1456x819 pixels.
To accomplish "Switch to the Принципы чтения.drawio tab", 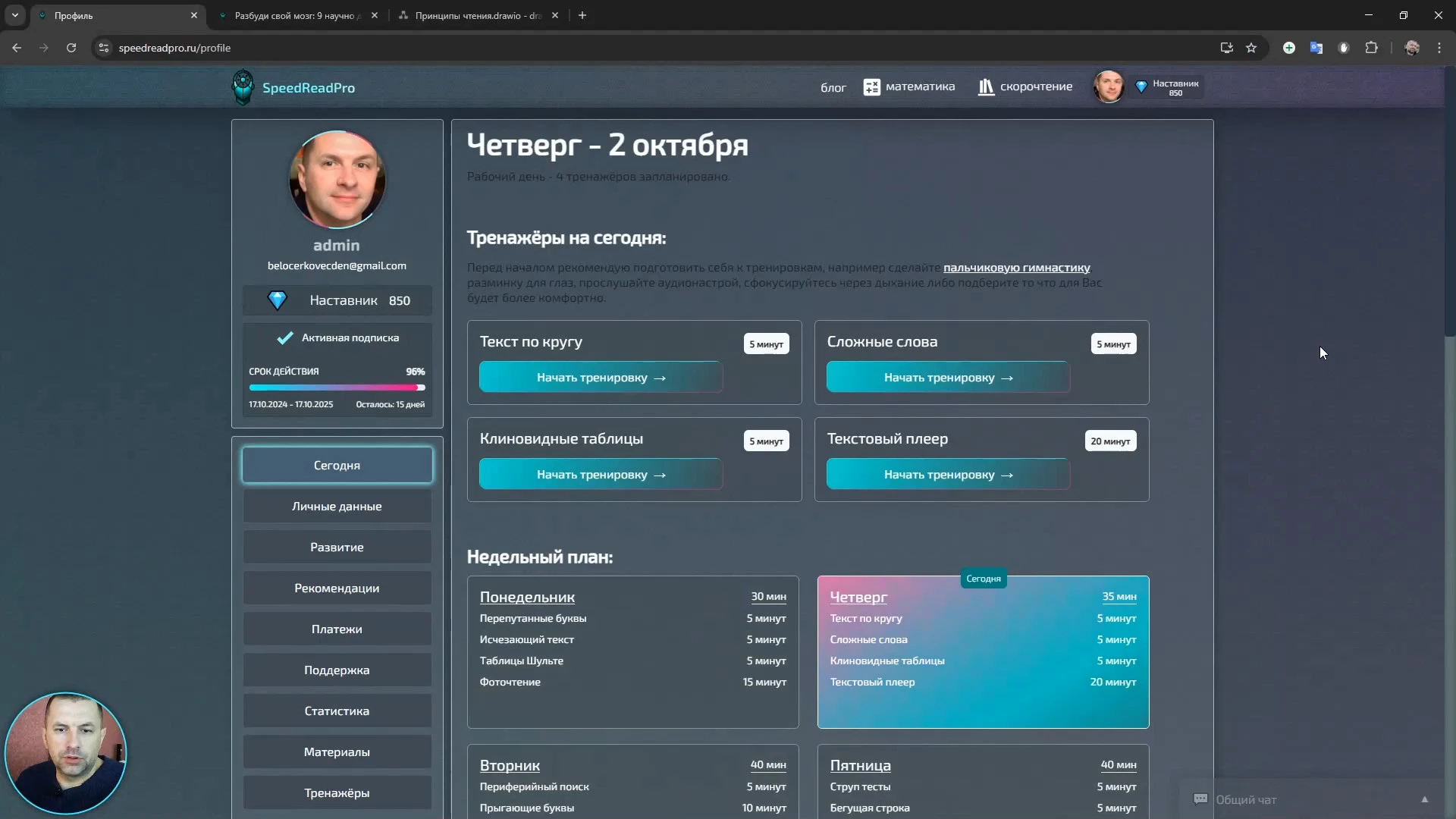I will tap(478, 15).
